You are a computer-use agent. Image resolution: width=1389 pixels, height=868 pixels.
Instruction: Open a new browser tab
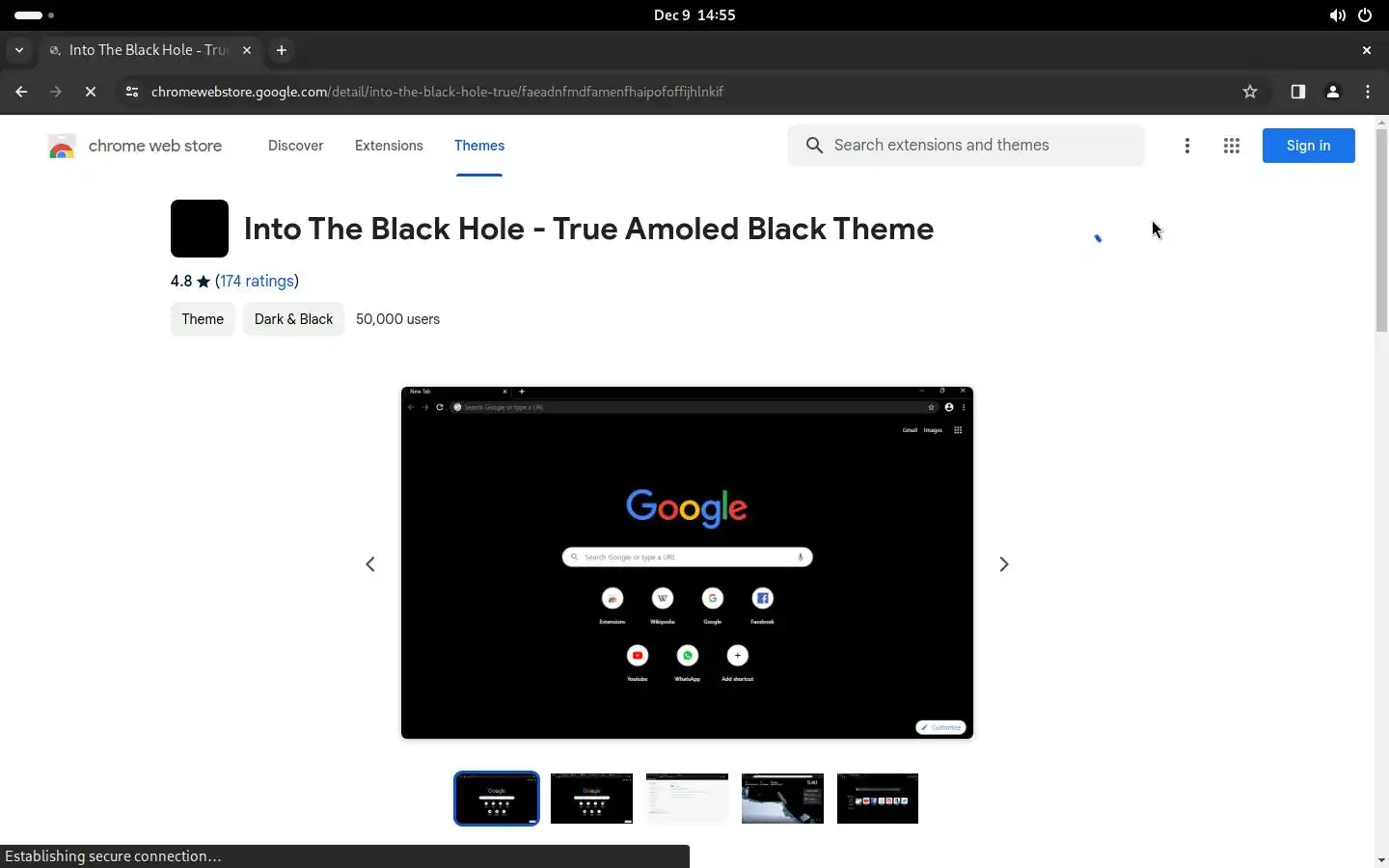pos(282,50)
